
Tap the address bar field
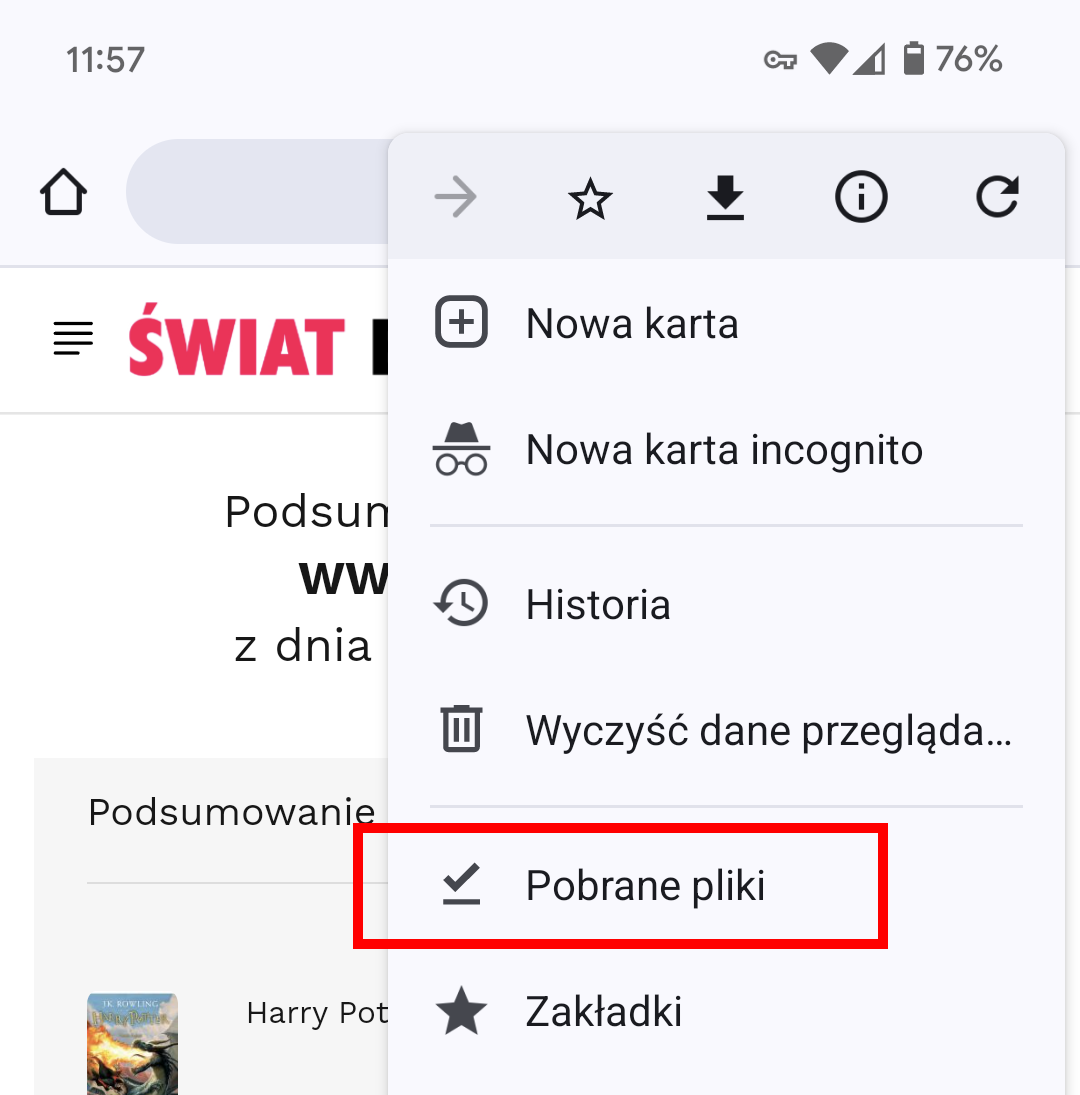click(257, 191)
